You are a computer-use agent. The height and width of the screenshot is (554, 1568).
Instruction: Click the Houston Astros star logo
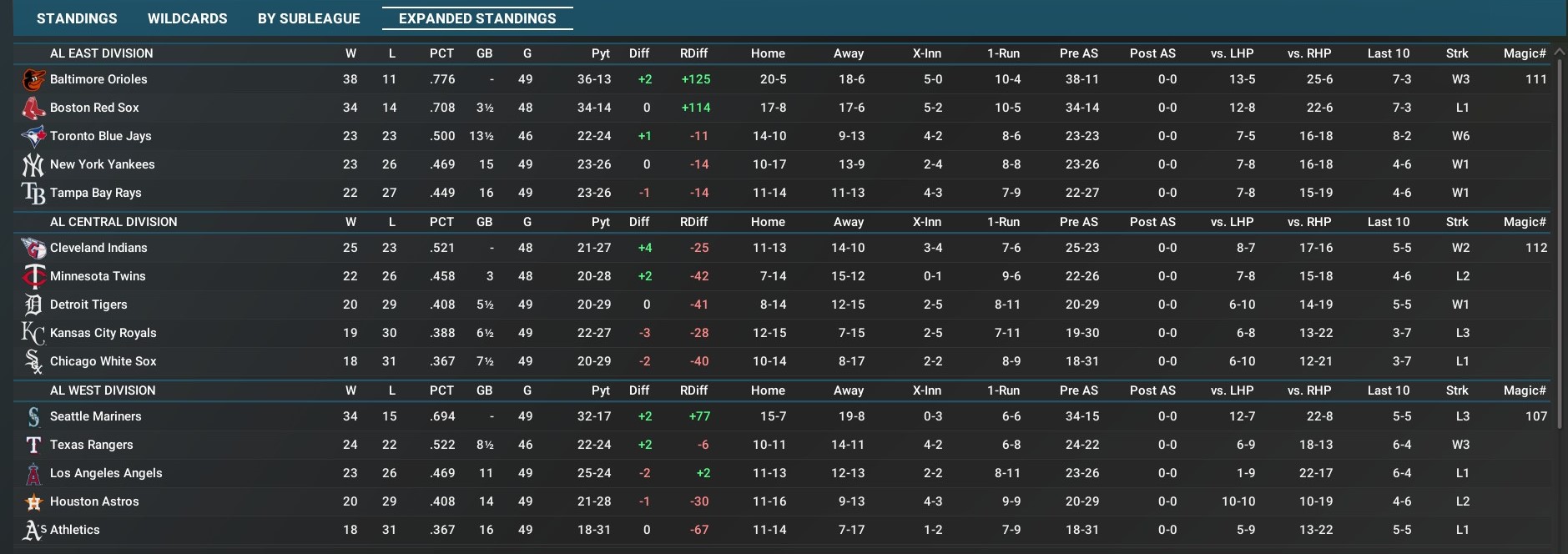click(x=33, y=501)
